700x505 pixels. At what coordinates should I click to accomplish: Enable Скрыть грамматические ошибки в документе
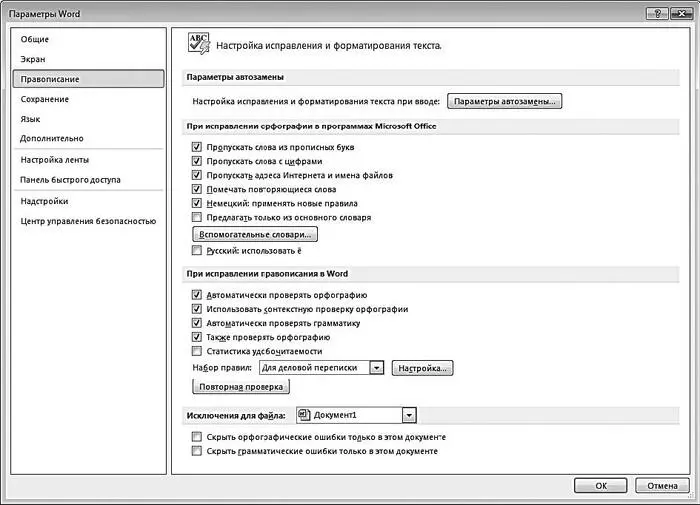coord(196,451)
